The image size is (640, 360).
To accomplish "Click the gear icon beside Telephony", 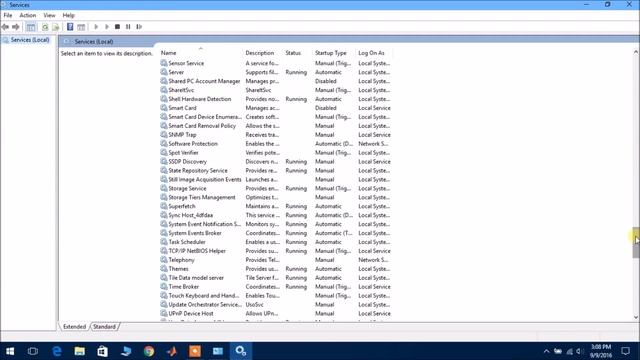I will point(164,260).
